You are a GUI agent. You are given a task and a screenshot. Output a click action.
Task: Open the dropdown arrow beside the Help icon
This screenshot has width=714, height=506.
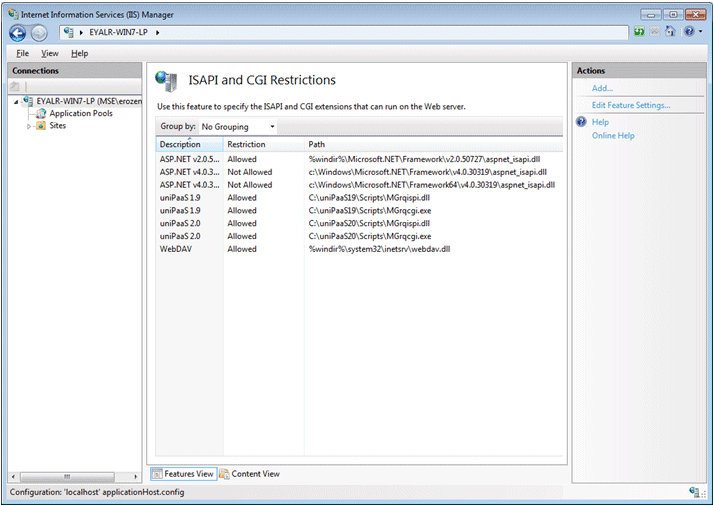tap(700, 31)
